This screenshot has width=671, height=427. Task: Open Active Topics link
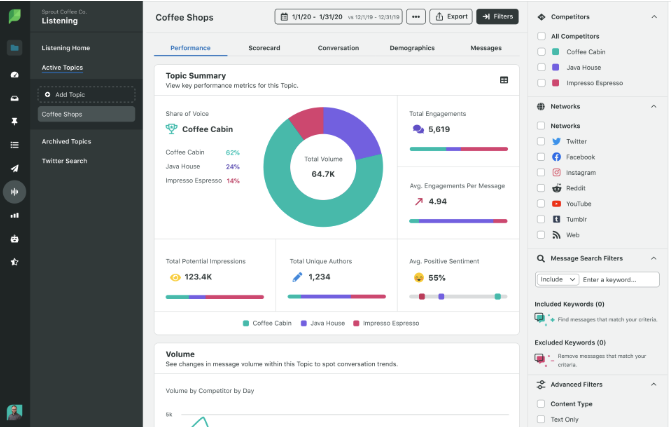coord(62,68)
